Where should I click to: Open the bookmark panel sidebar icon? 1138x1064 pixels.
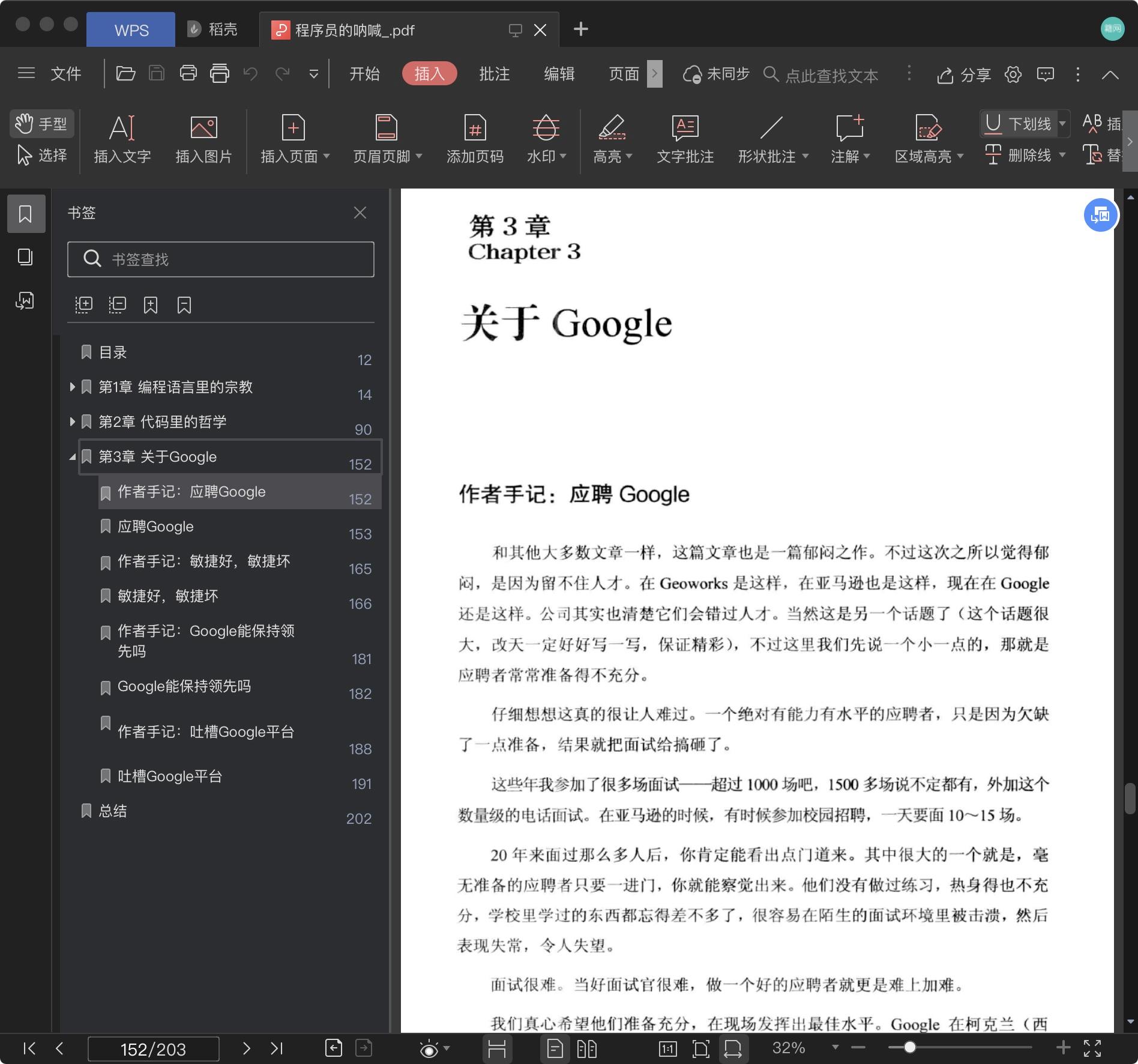pos(25,214)
